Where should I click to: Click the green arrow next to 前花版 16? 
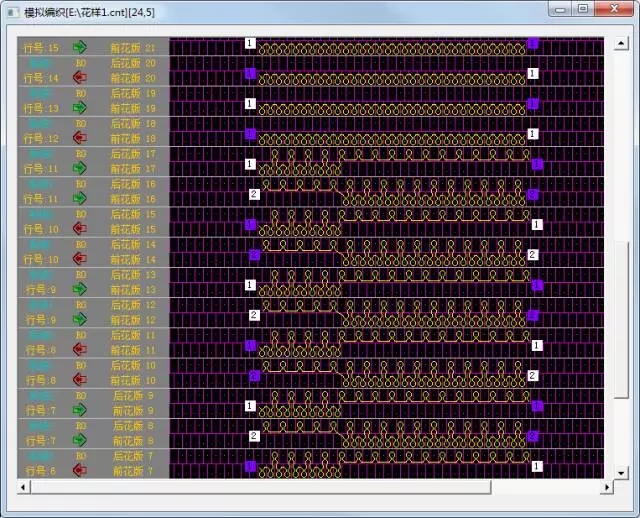80,198
